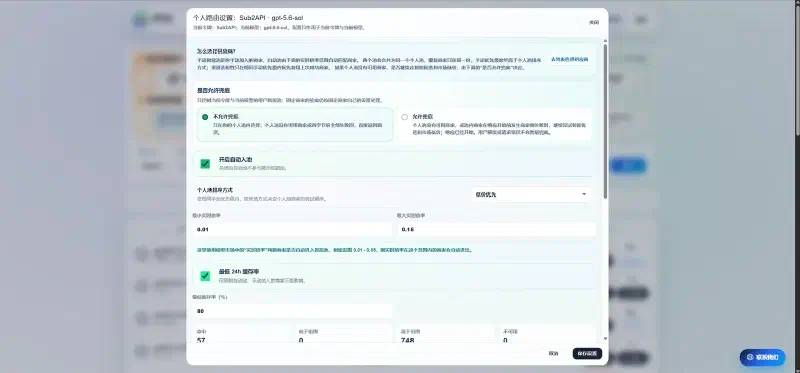
Task: Open the blue customer service chat button
Action: pos(763,357)
